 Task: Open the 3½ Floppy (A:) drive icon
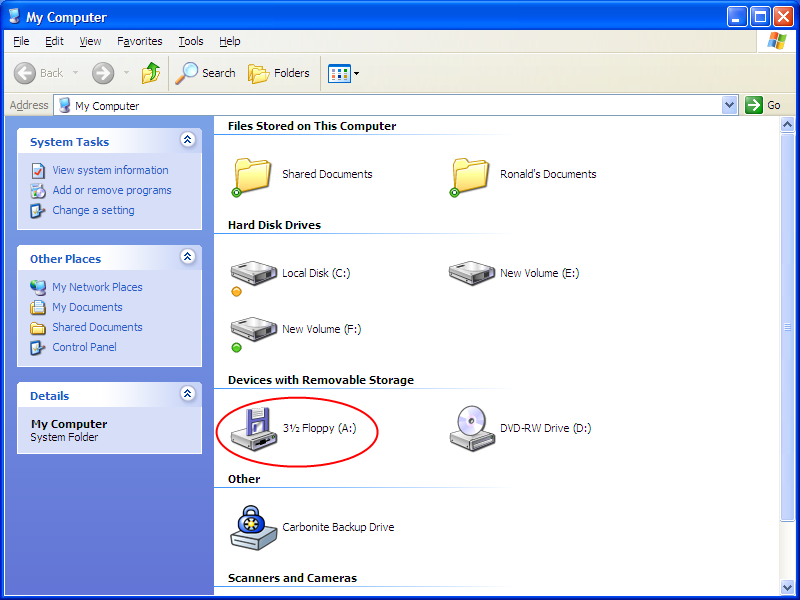pyautogui.click(x=254, y=429)
